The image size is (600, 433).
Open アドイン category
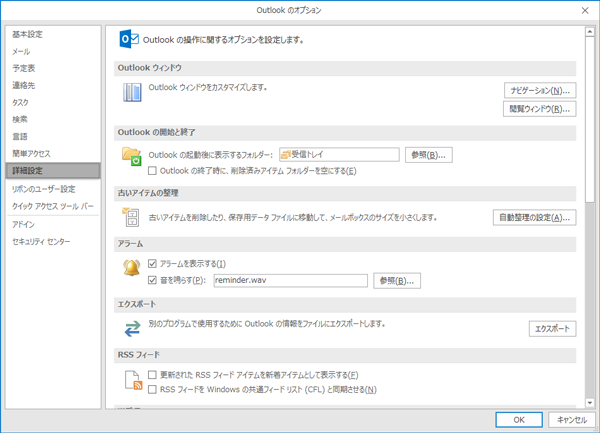[53, 225]
